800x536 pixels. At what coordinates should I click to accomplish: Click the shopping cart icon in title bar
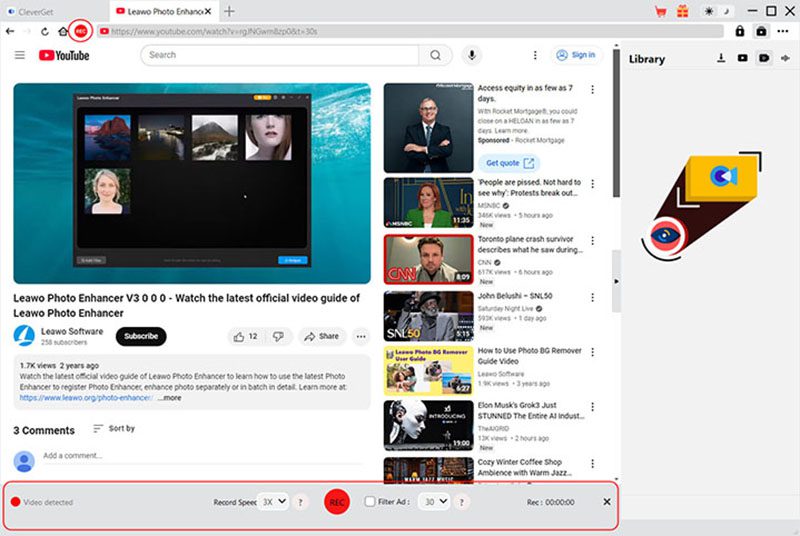pyautogui.click(x=661, y=11)
